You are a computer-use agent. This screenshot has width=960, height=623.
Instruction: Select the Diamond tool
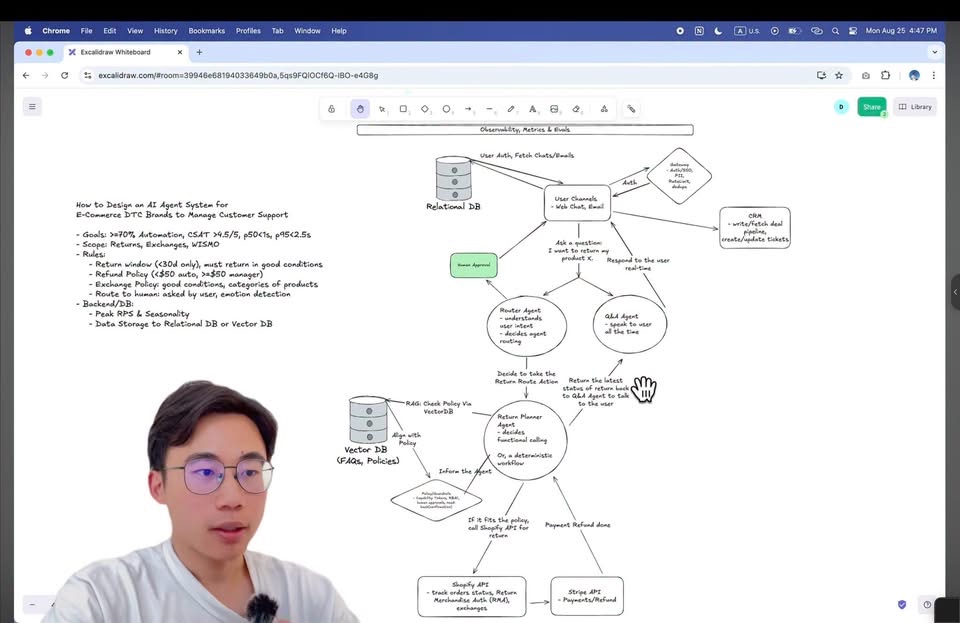point(425,109)
